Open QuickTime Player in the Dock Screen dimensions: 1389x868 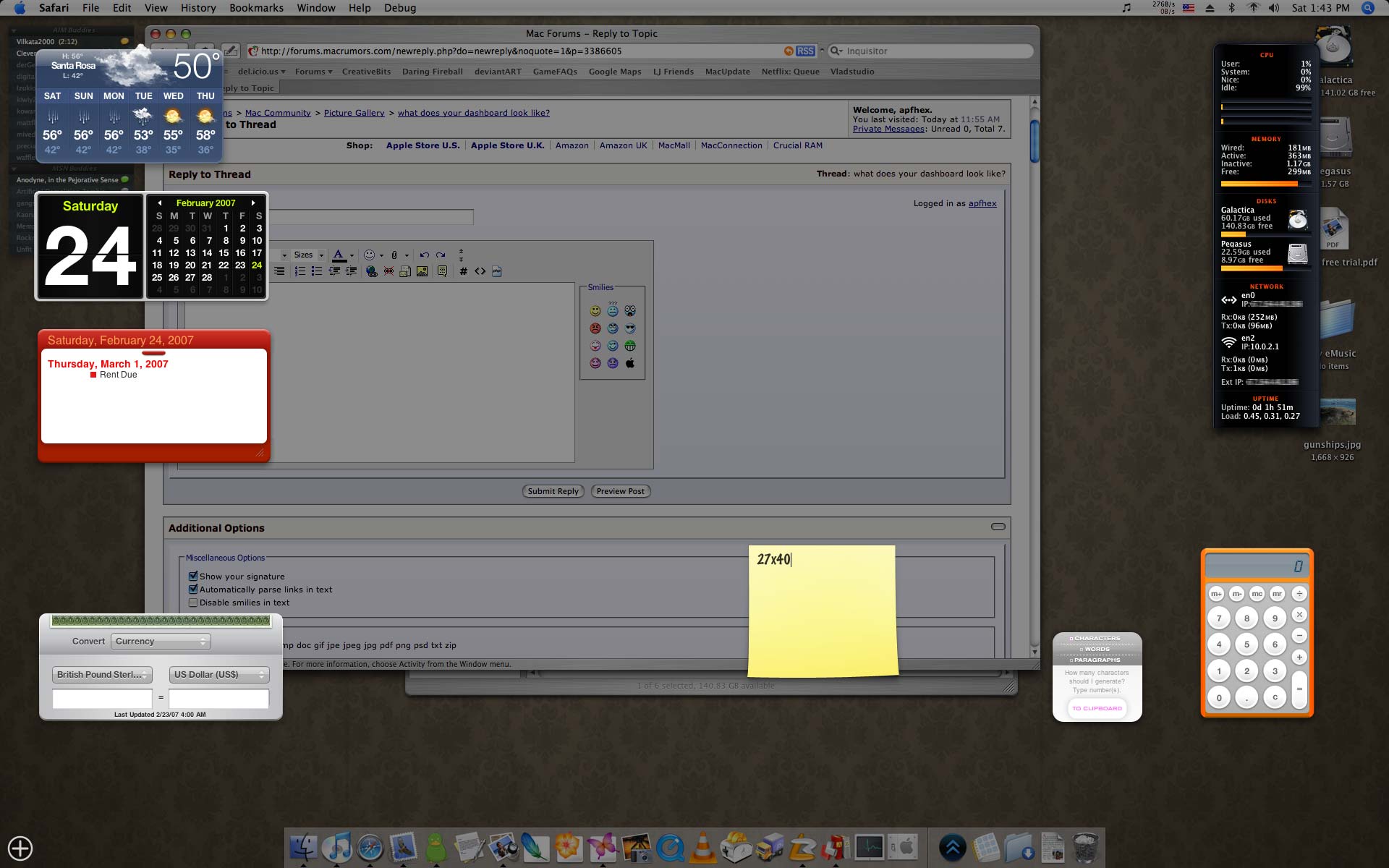tap(670, 847)
